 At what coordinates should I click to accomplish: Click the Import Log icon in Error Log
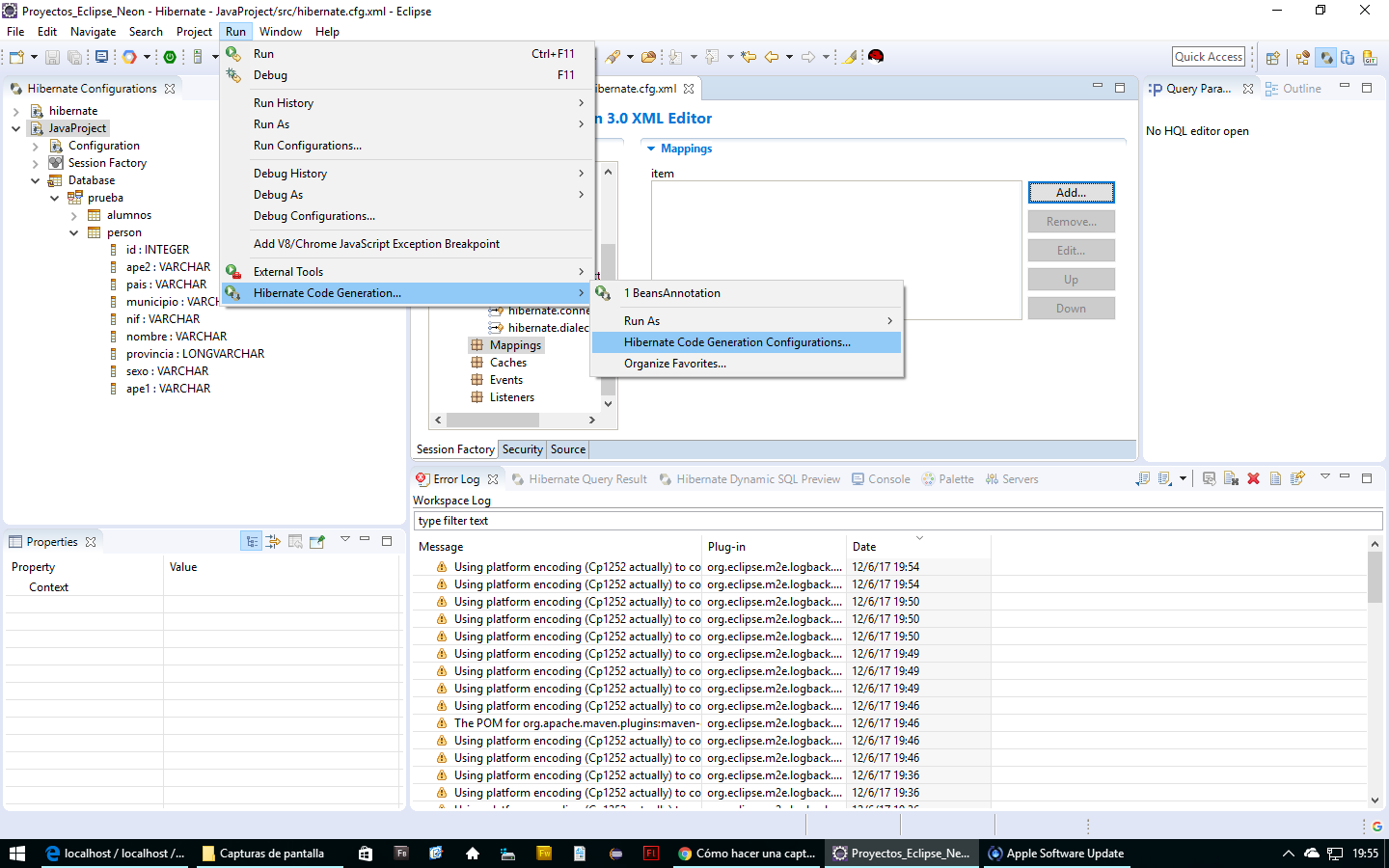[x=1164, y=478]
